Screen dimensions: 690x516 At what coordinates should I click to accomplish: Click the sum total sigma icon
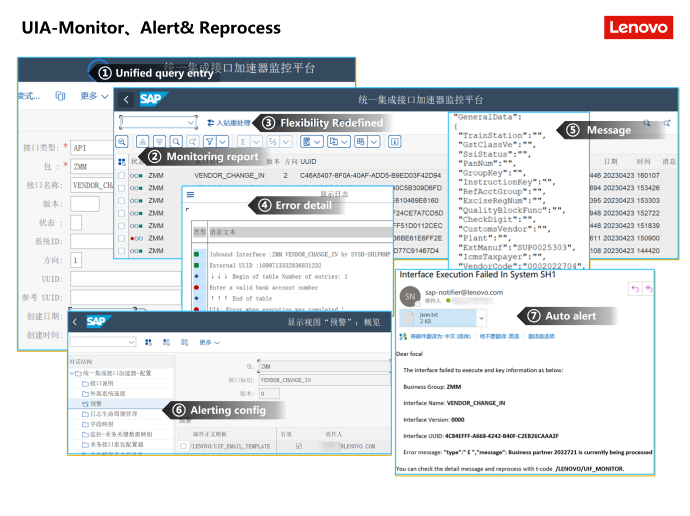[x=242, y=142]
